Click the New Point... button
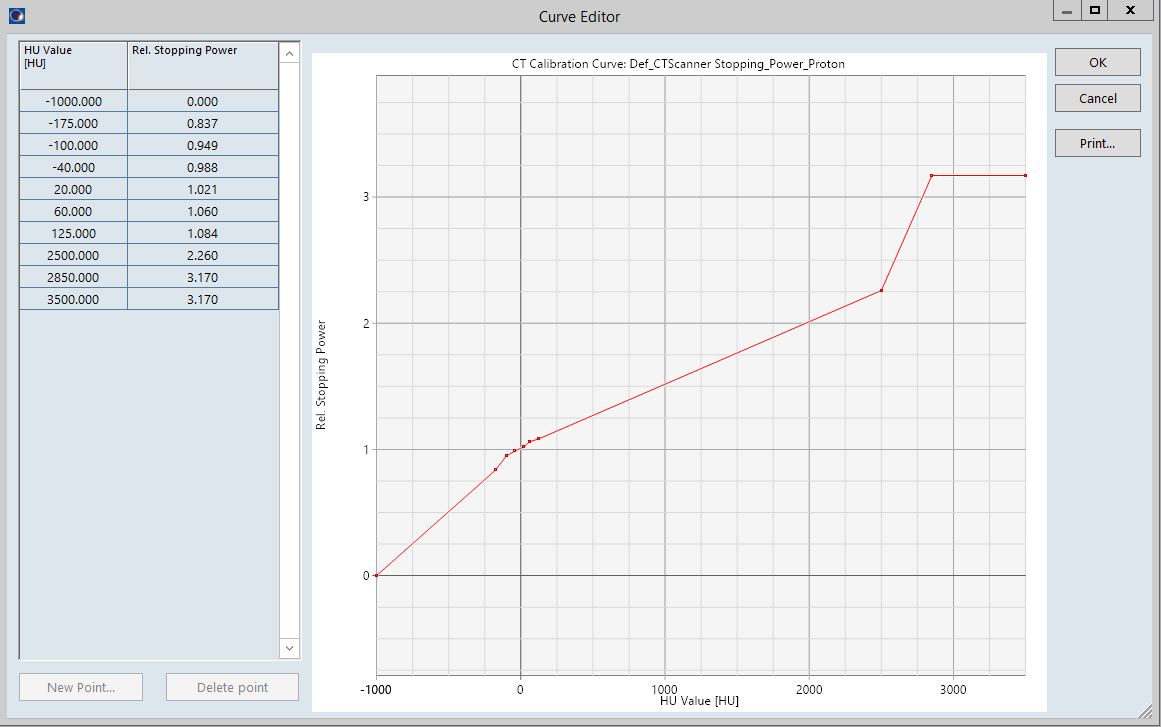 pos(81,687)
